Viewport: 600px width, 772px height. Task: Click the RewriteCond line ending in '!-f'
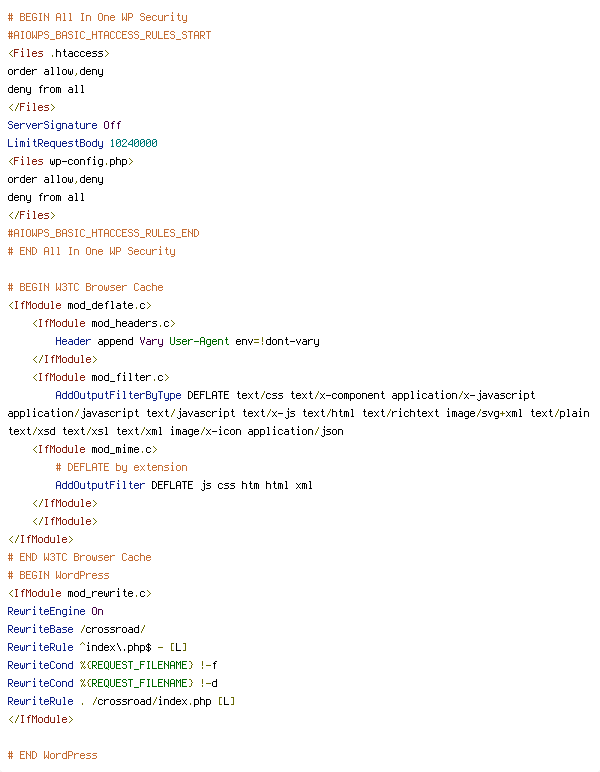[113, 665]
